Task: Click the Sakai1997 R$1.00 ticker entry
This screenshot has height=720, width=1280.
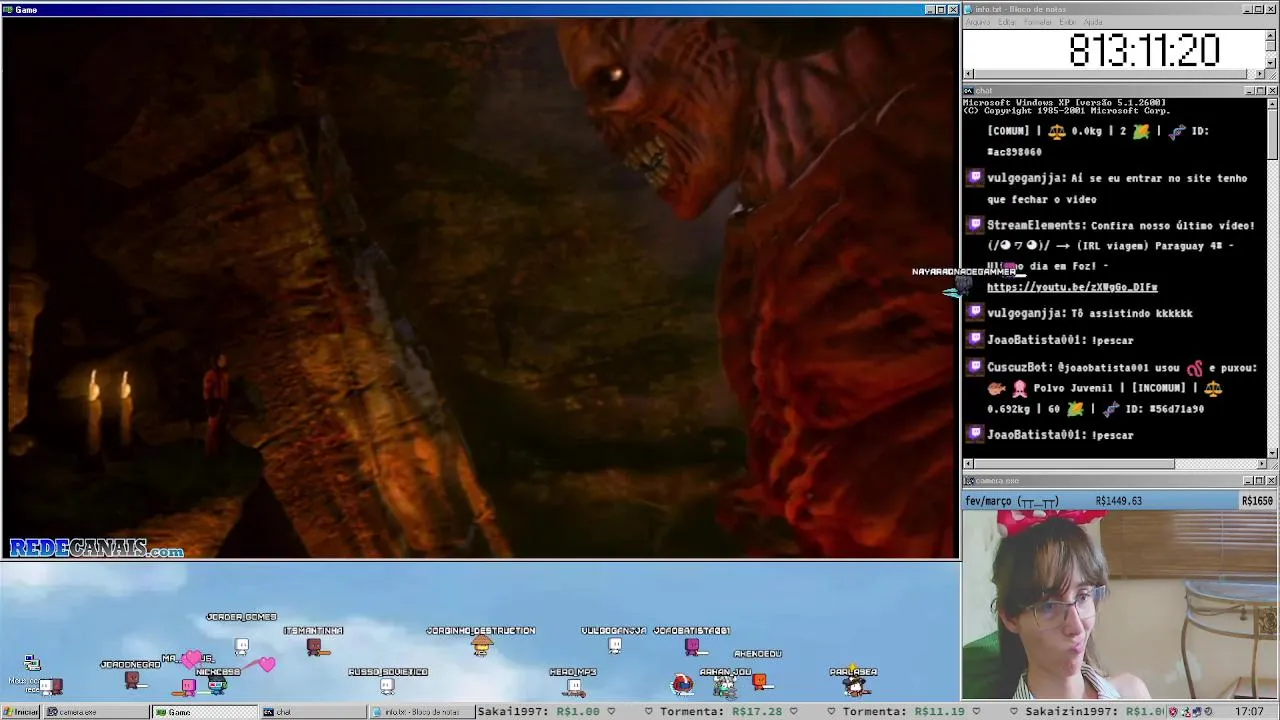Action: click(x=538, y=712)
